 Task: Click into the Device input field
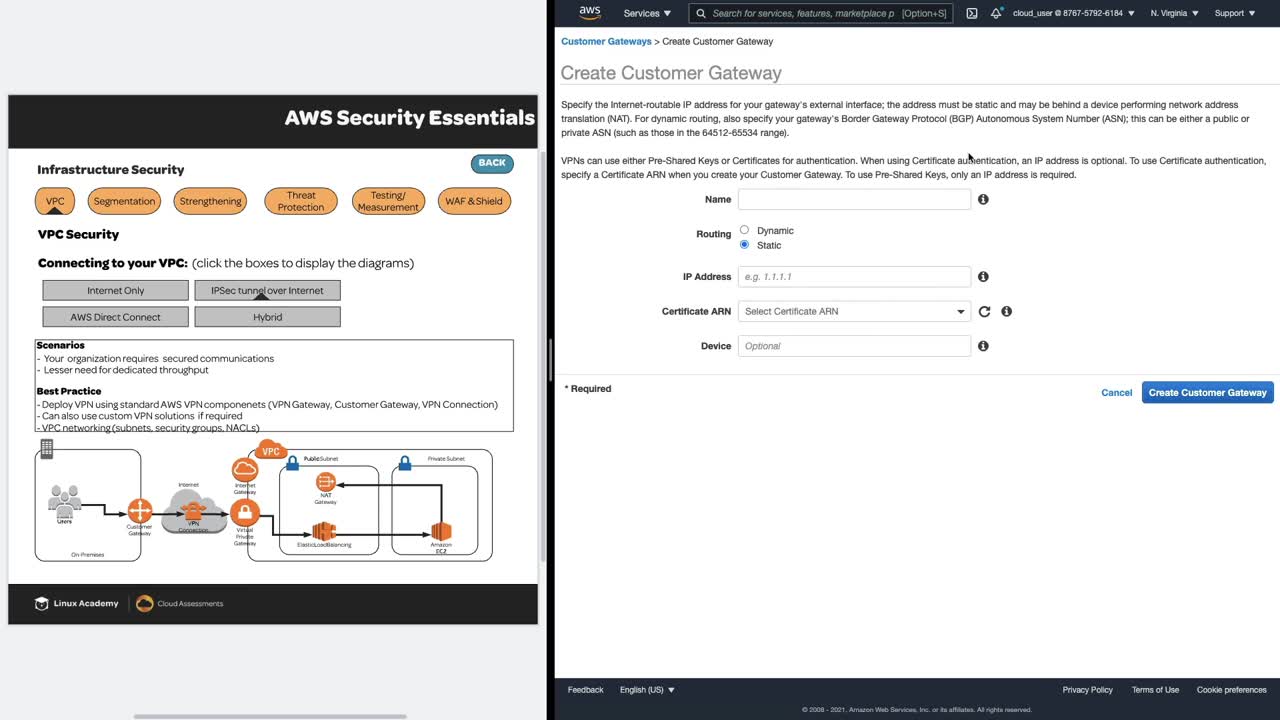(x=854, y=346)
